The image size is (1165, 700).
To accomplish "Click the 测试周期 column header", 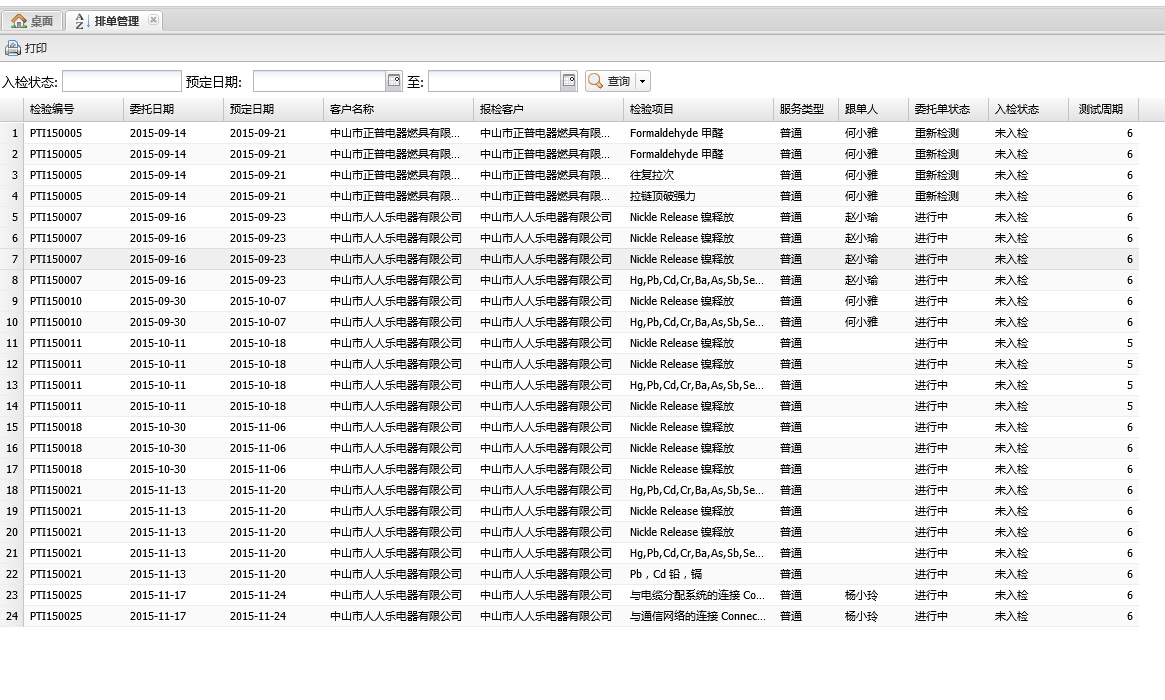I will coord(1100,109).
